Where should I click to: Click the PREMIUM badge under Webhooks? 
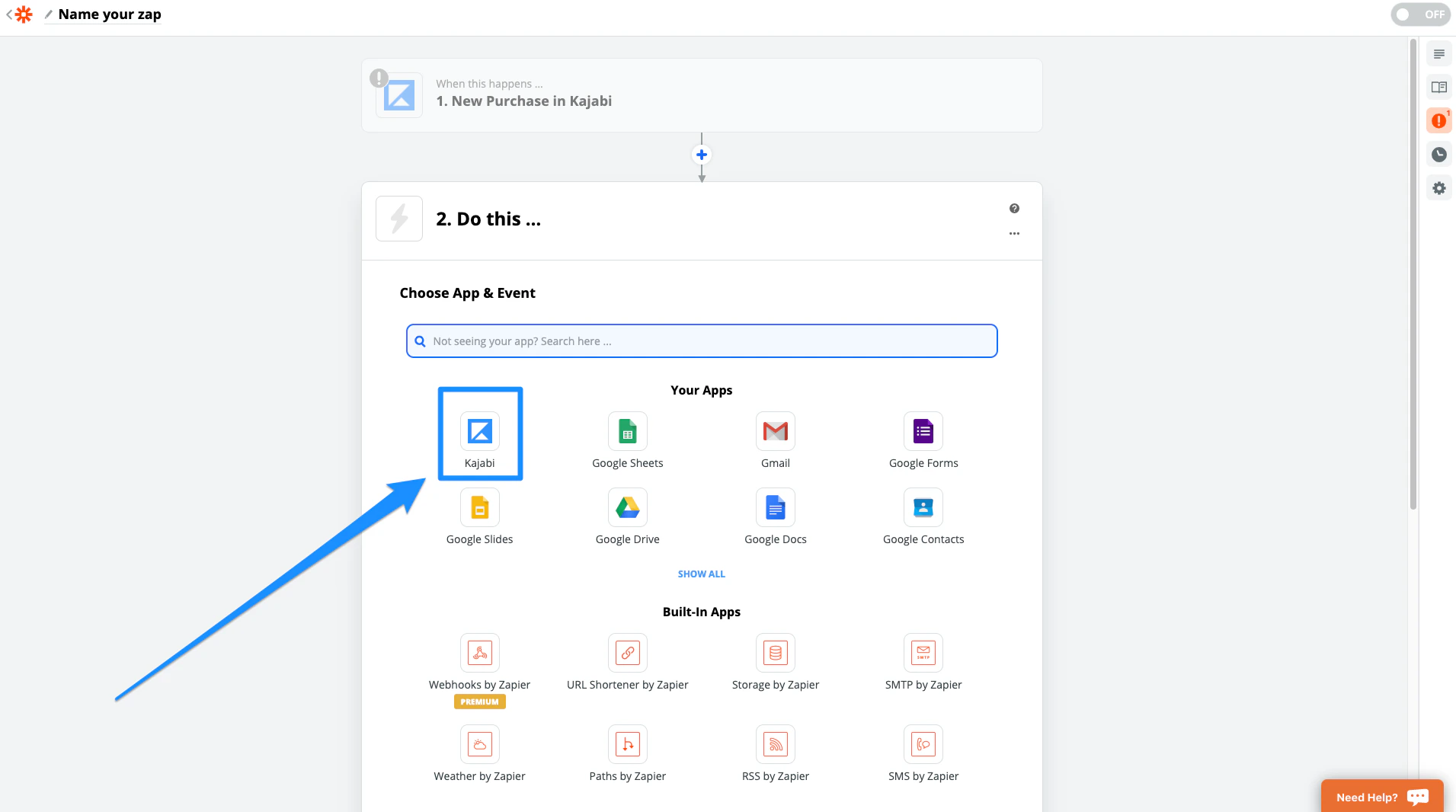point(480,702)
